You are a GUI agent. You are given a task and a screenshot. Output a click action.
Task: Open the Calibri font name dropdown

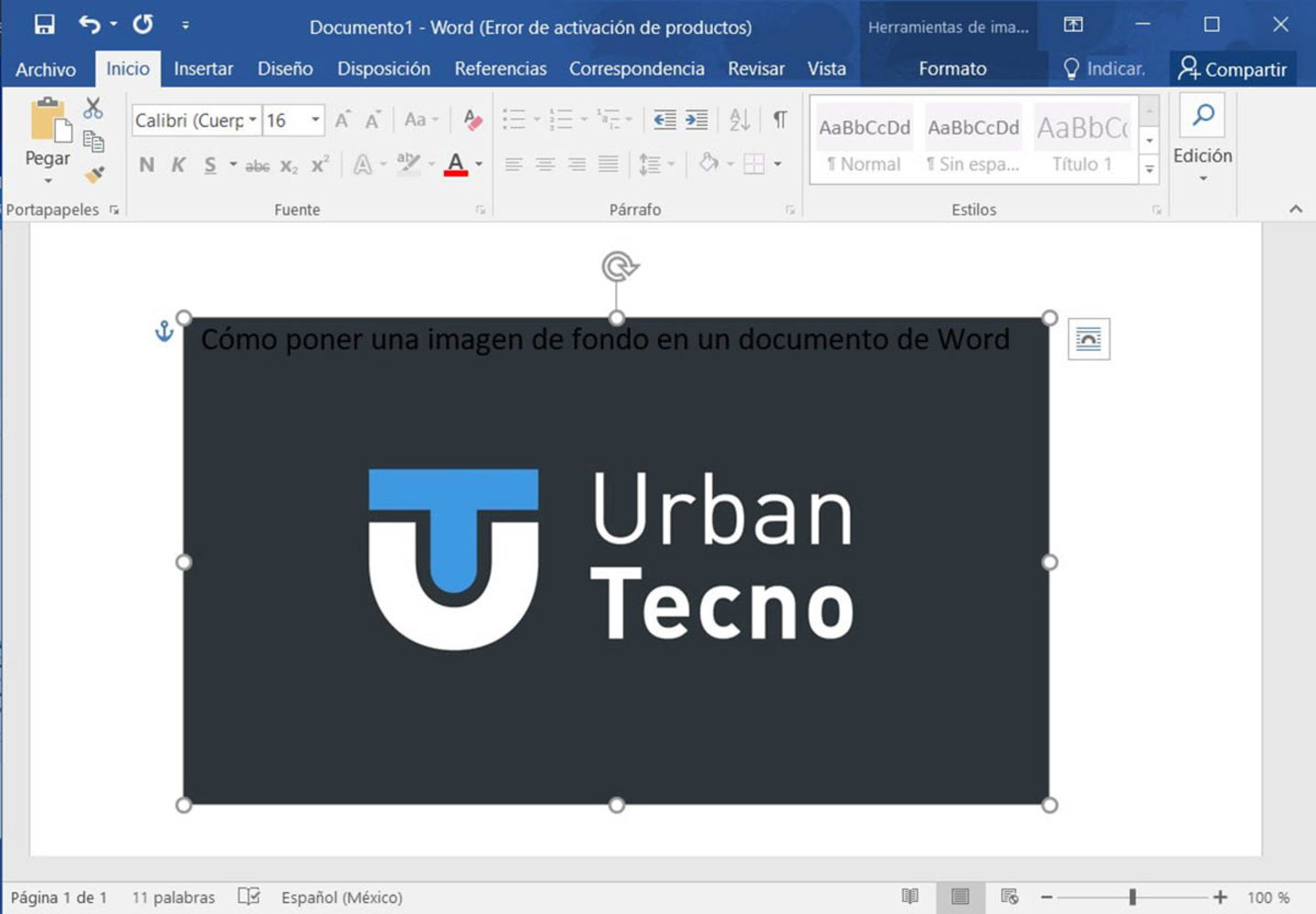click(252, 120)
